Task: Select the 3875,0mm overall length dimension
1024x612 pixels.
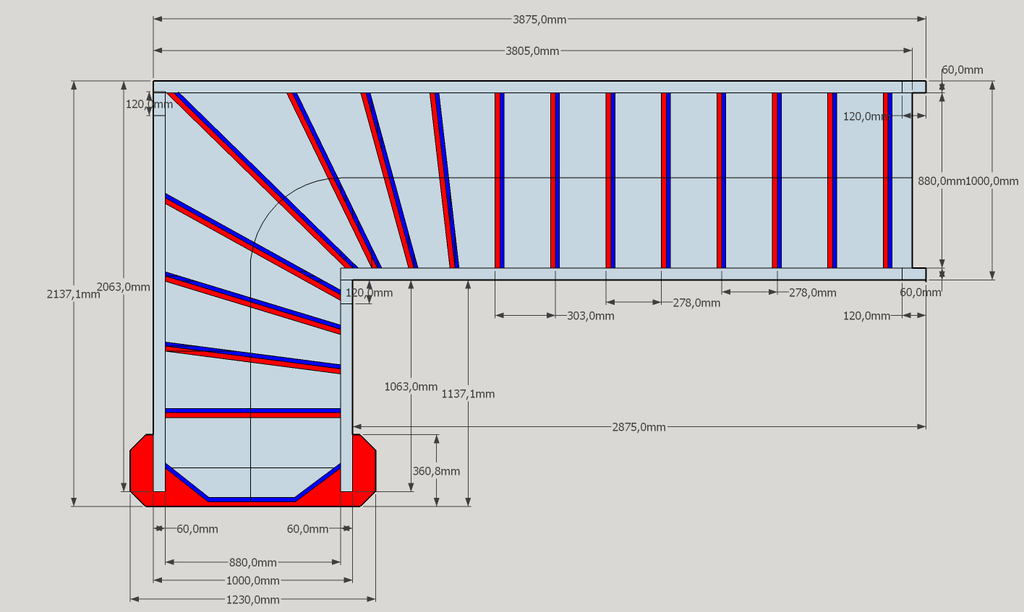Action: pyautogui.click(x=539, y=20)
